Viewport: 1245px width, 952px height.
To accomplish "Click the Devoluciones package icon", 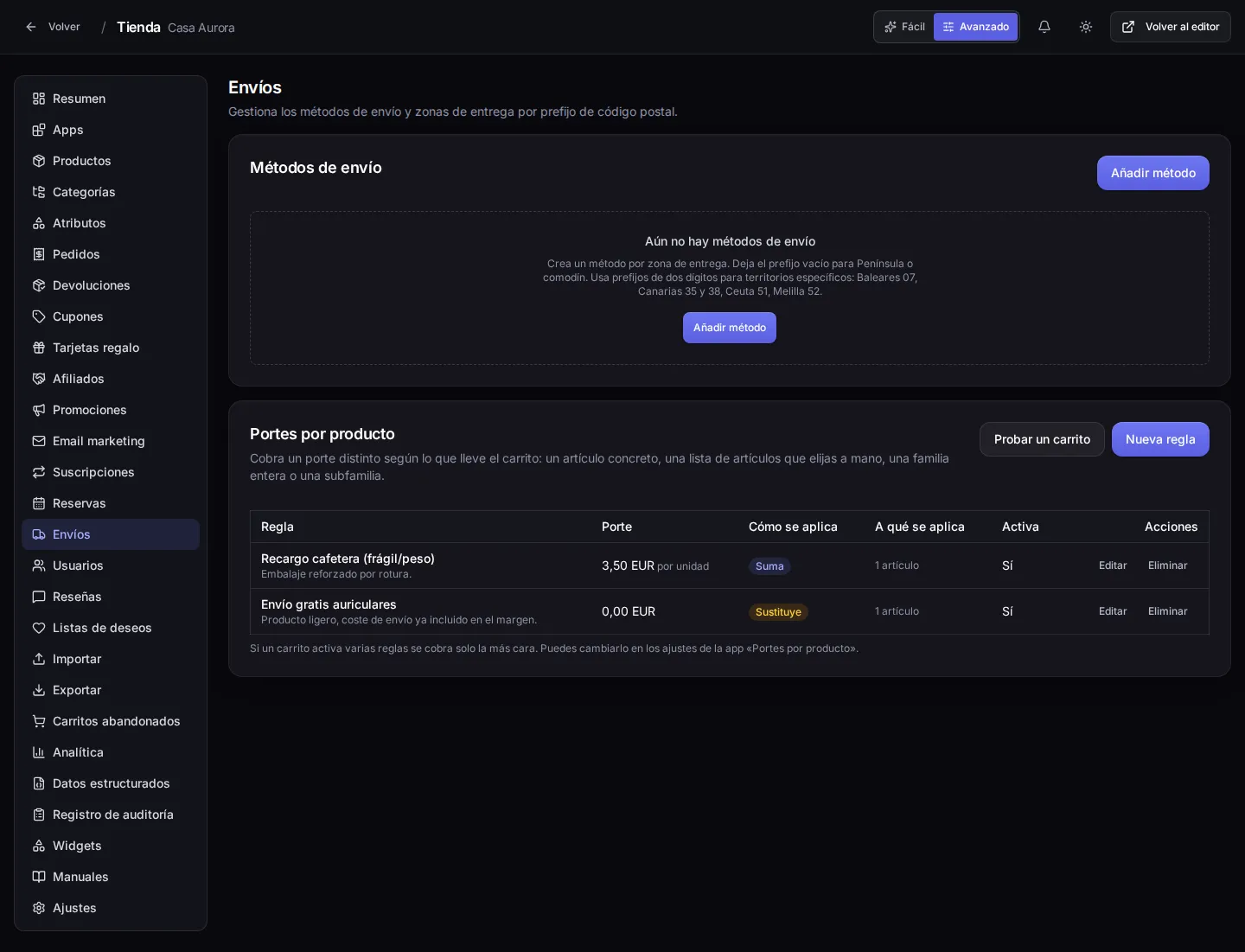I will [39, 285].
